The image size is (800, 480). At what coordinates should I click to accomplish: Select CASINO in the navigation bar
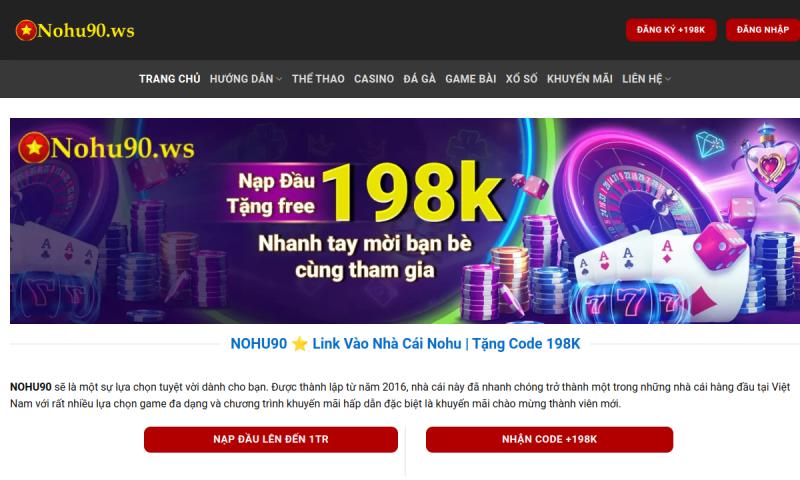pos(374,79)
